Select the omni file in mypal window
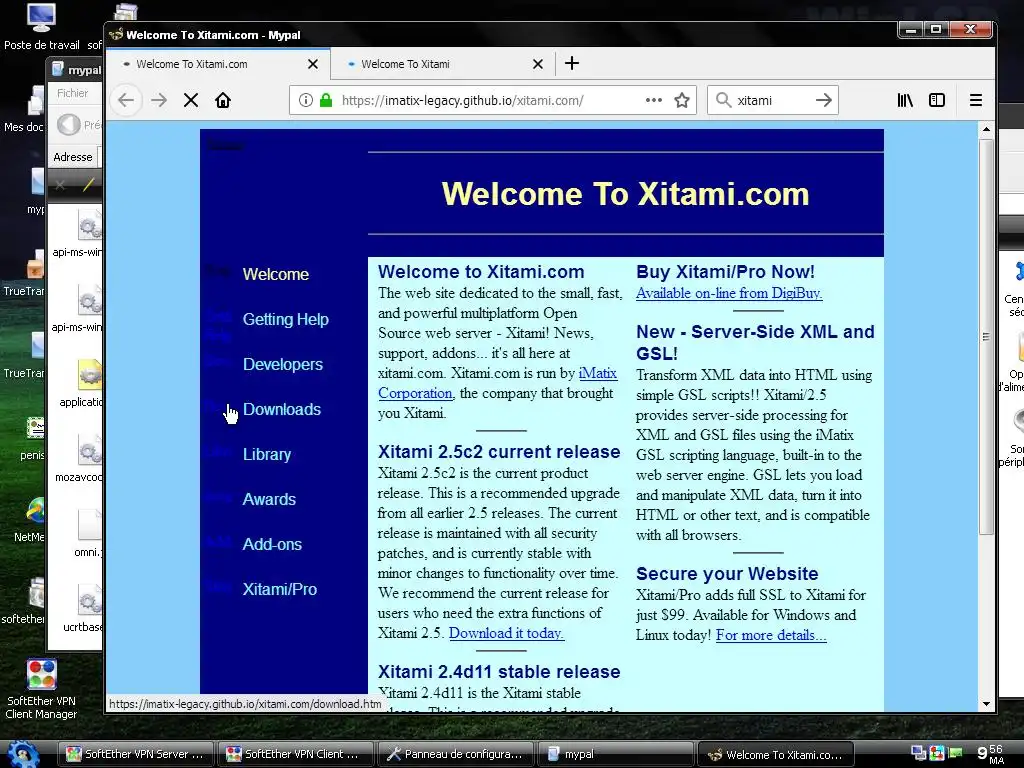This screenshot has width=1024, height=768. click(x=88, y=534)
